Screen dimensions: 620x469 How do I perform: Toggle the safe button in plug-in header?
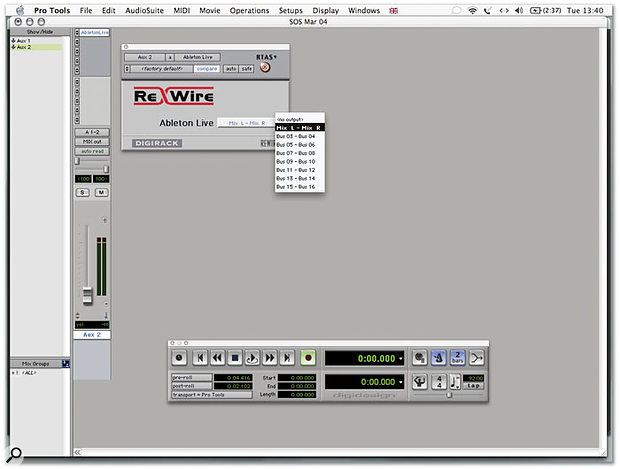247,68
